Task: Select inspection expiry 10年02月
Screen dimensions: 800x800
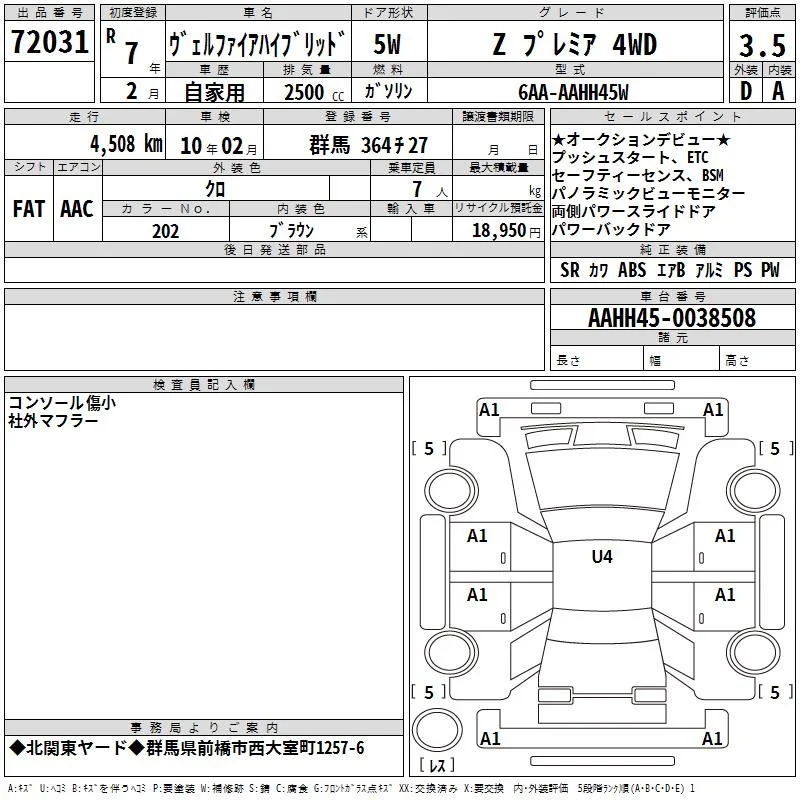Action: tap(219, 146)
